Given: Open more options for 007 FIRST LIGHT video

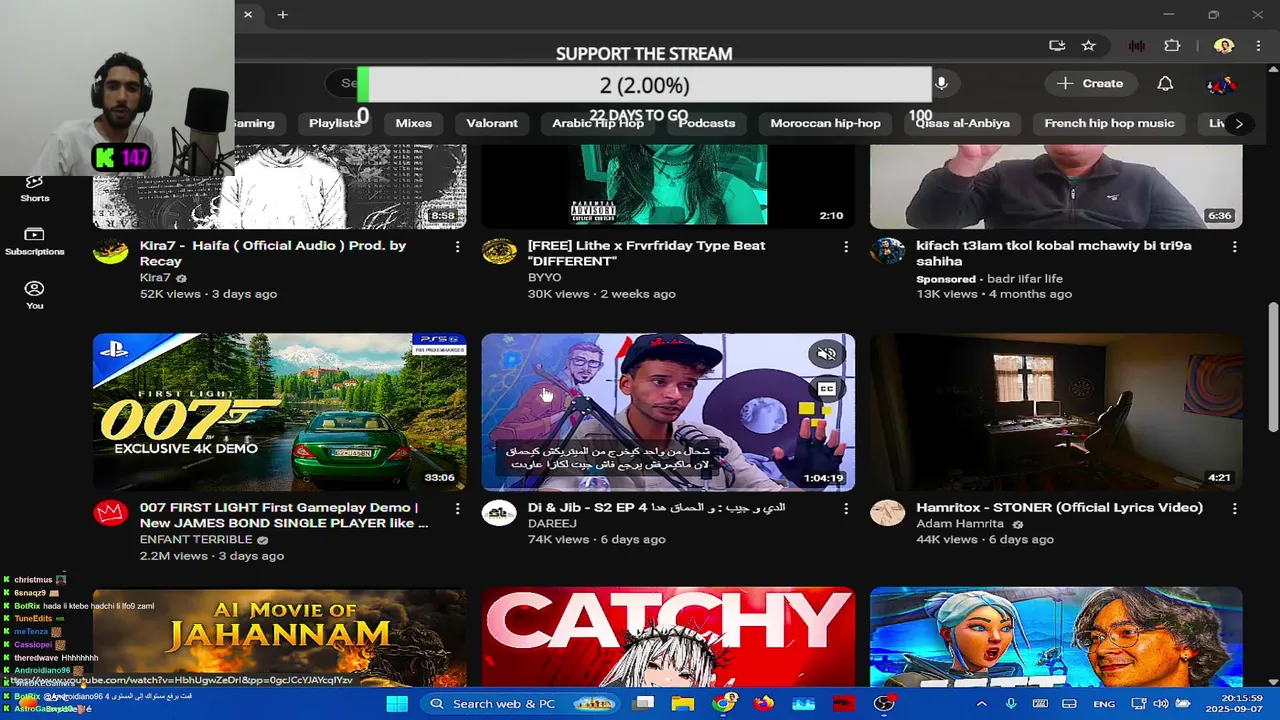Looking at the screenshot, I should (458, 508).
